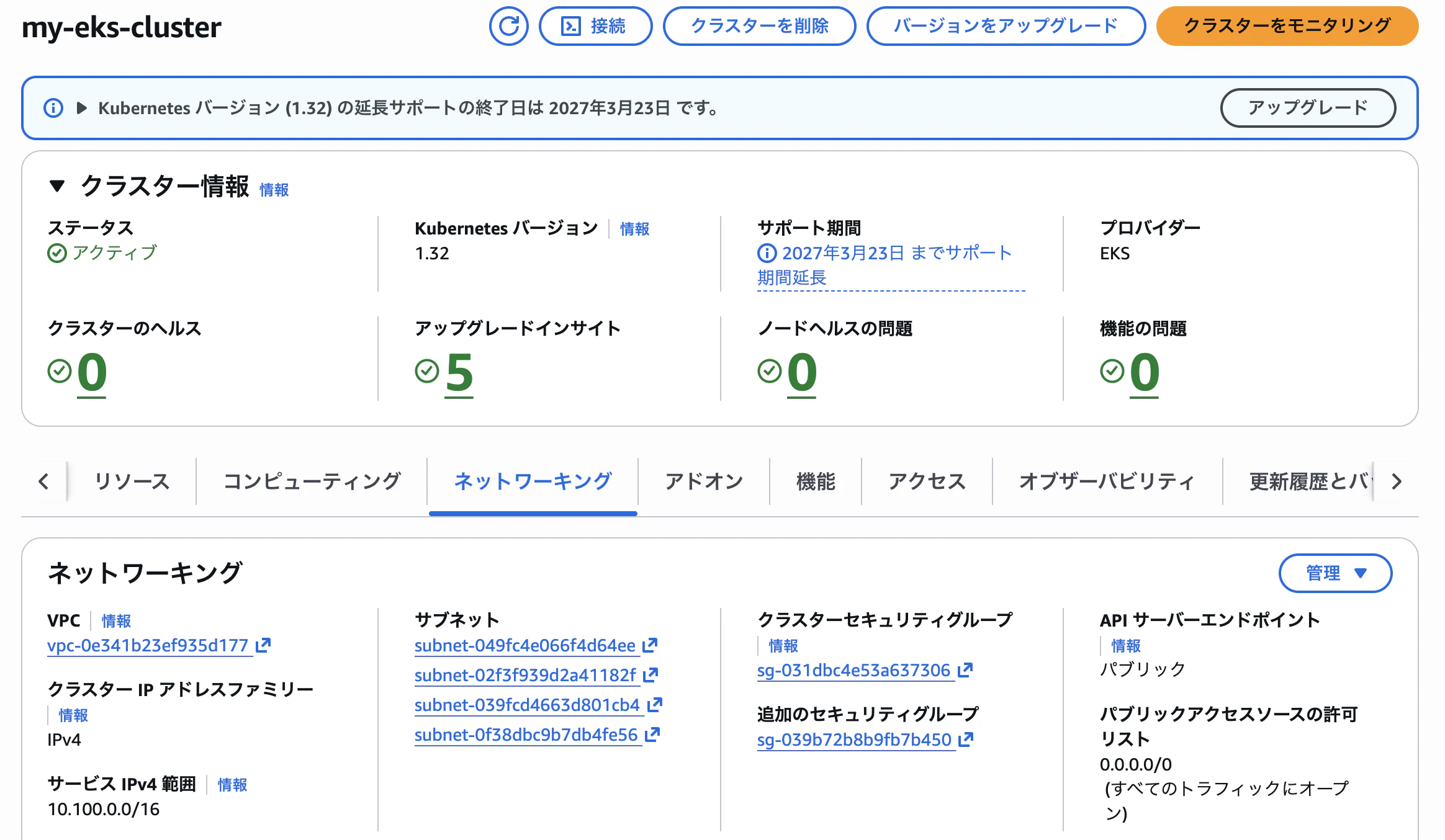Click the 接続 connect button
Viewport: 1445px width, 840px height.
click(595, 26)
